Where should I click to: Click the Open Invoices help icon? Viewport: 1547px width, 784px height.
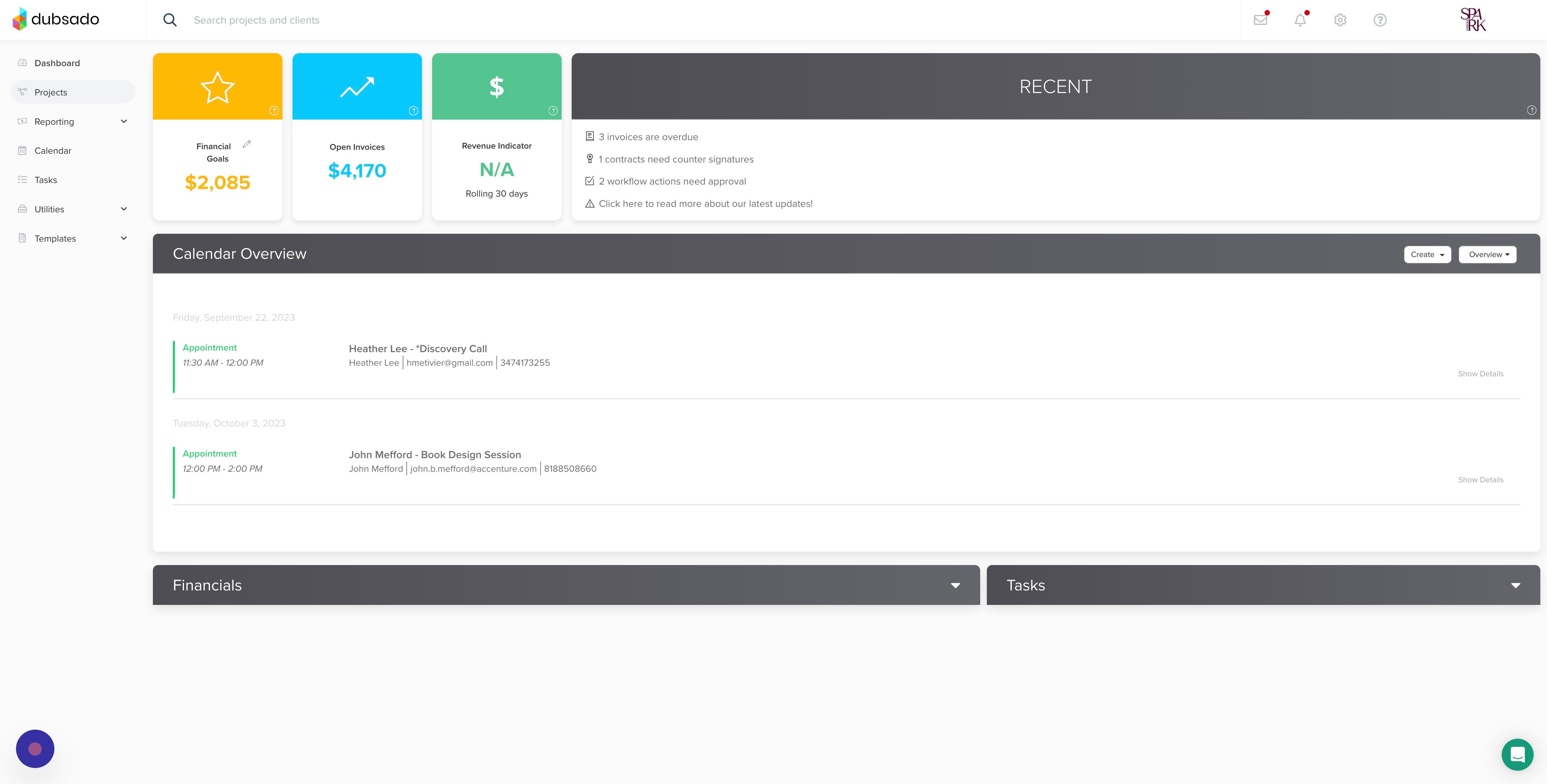pos(413,111)
